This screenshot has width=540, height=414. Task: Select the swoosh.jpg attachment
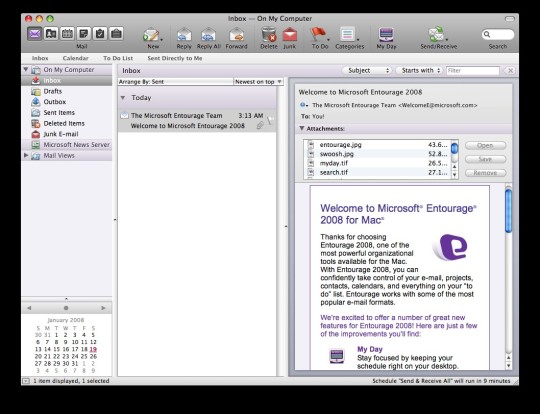377,154
